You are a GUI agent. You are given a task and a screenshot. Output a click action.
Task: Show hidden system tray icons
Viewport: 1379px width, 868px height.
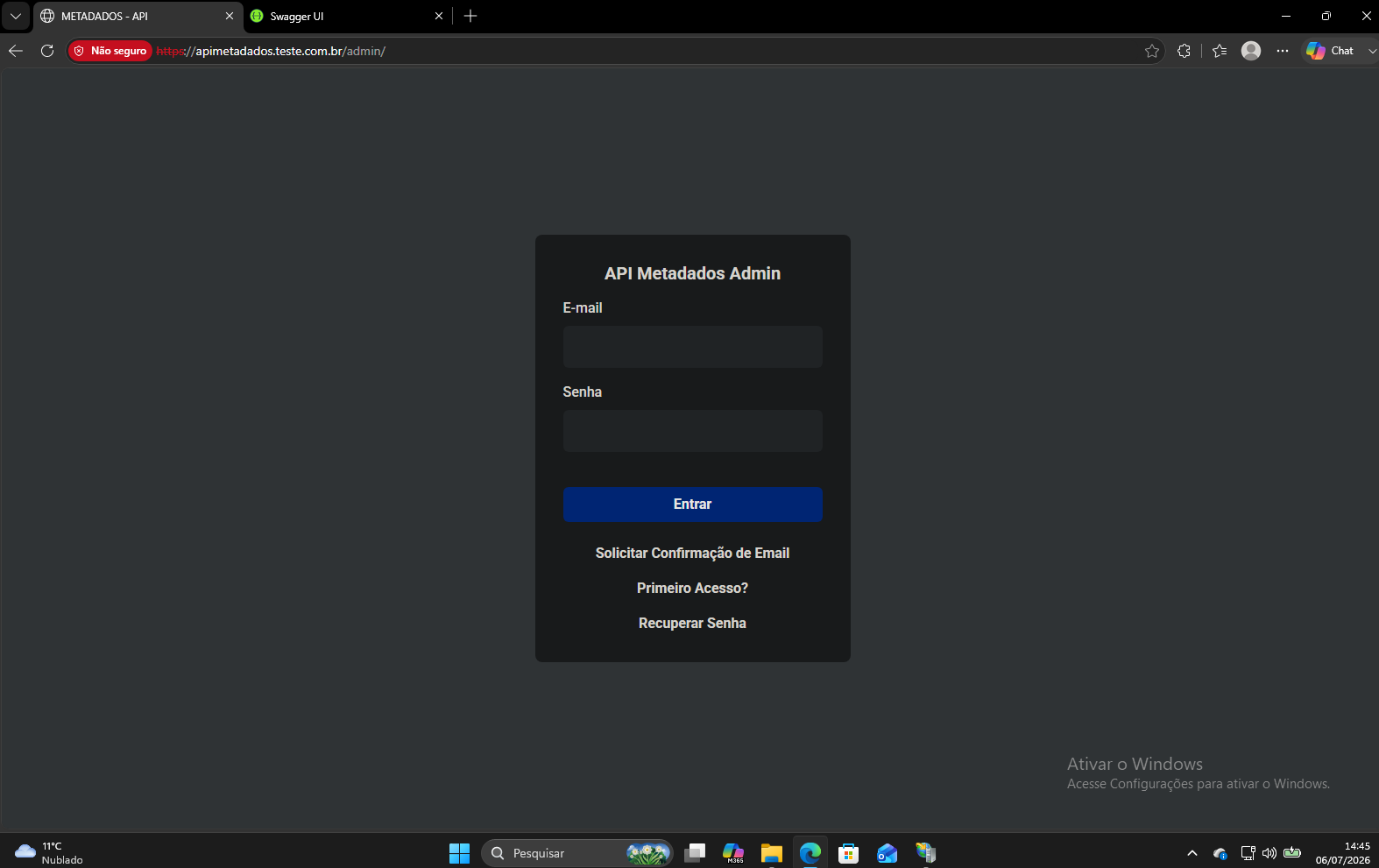(1192, 853)
